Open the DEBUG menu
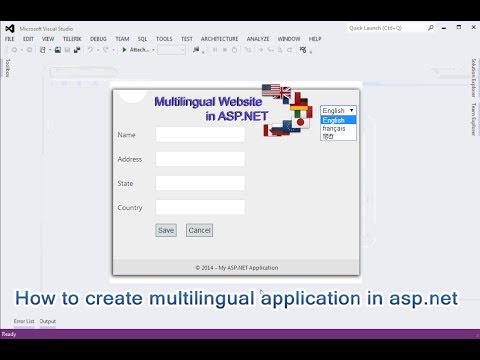Screen dimensions: 480x360 pyautogui.click(x=98, y=39)
